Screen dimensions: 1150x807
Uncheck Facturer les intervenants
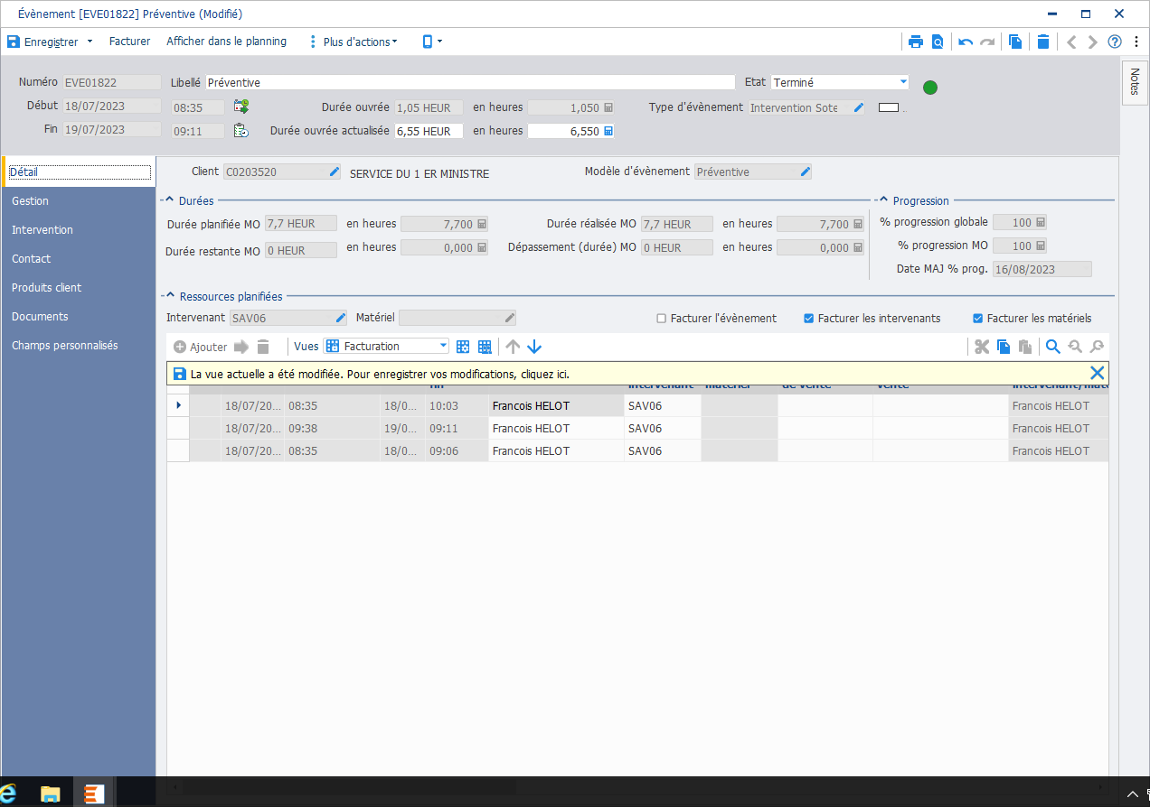point(808,318)
